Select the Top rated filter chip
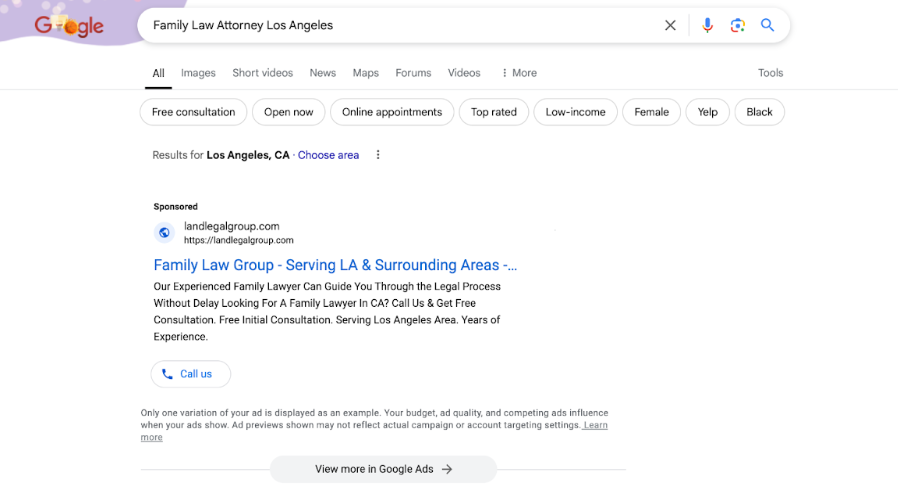898x490 pixels. click(493, 112)
